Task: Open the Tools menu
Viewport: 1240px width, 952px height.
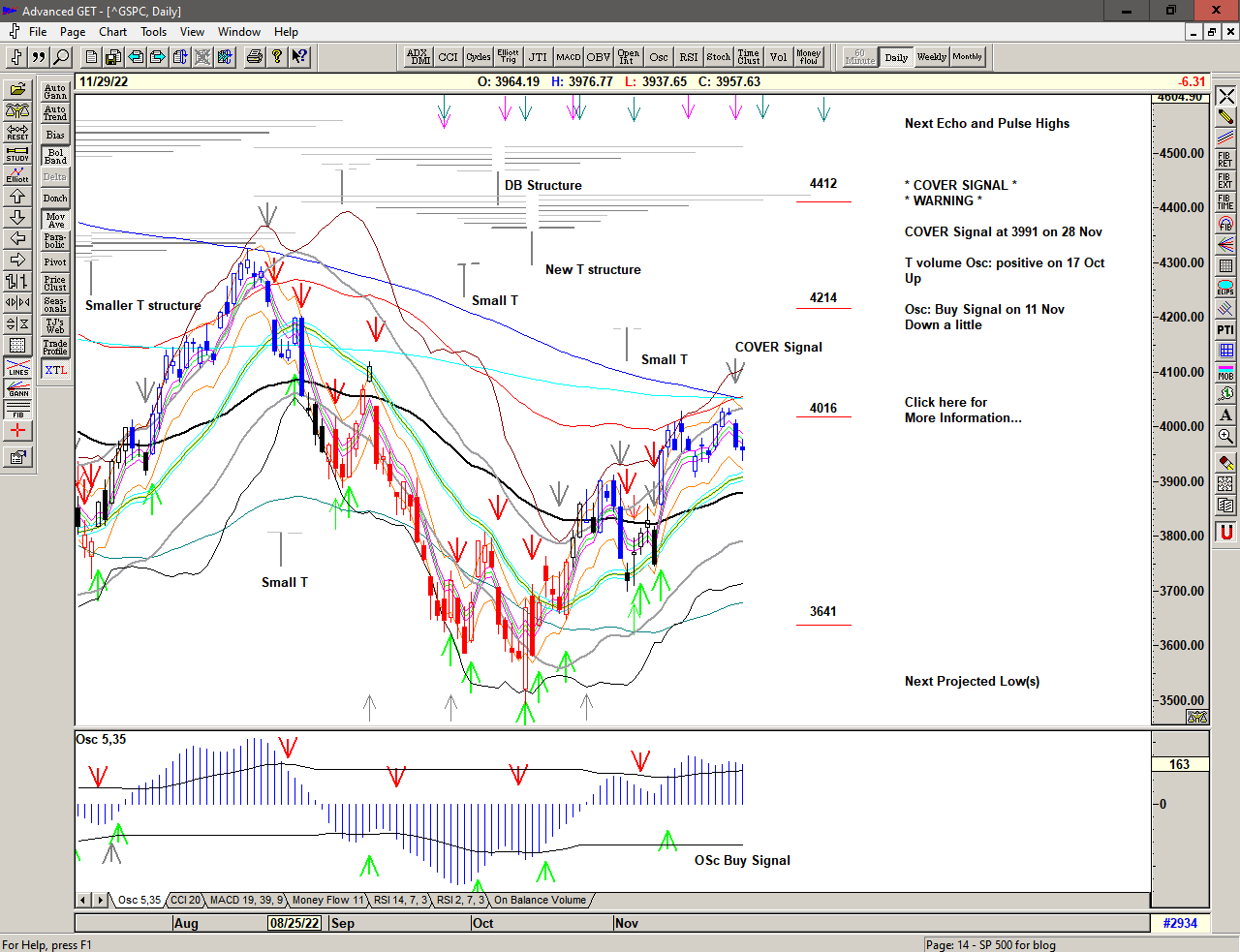Action: [x=153, y=32]
